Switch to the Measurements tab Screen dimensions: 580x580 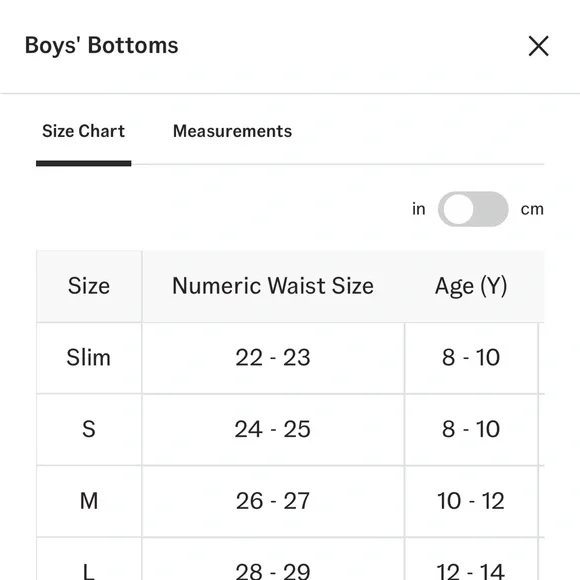[x=232, y=131]
